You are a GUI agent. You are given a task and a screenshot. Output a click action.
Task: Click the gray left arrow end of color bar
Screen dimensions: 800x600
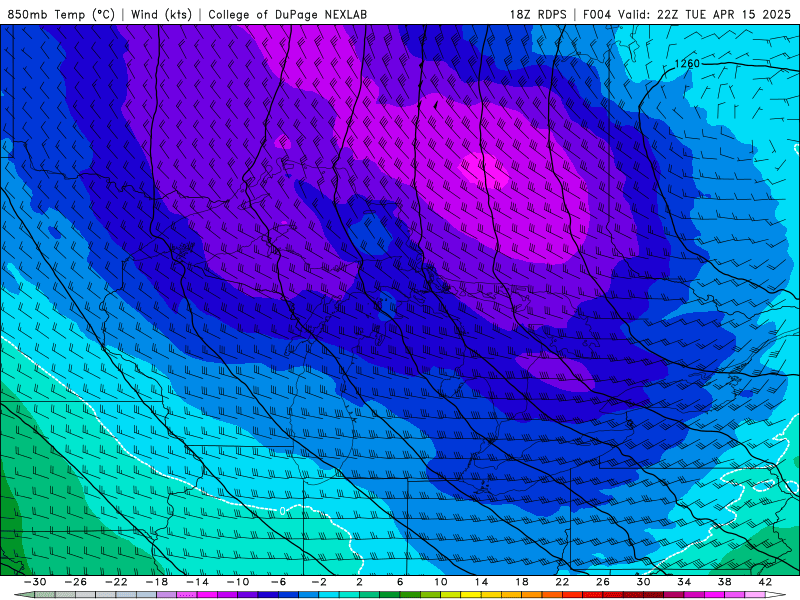tap(24, 595)
